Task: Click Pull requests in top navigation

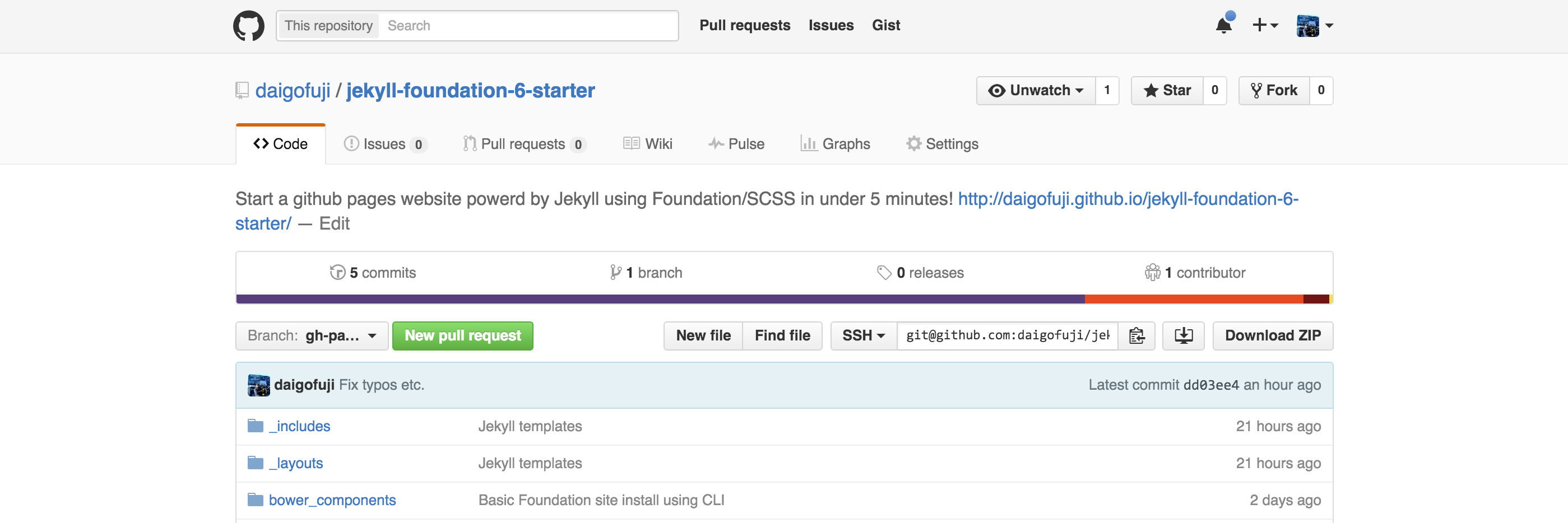Action: (x=744, y=26)
